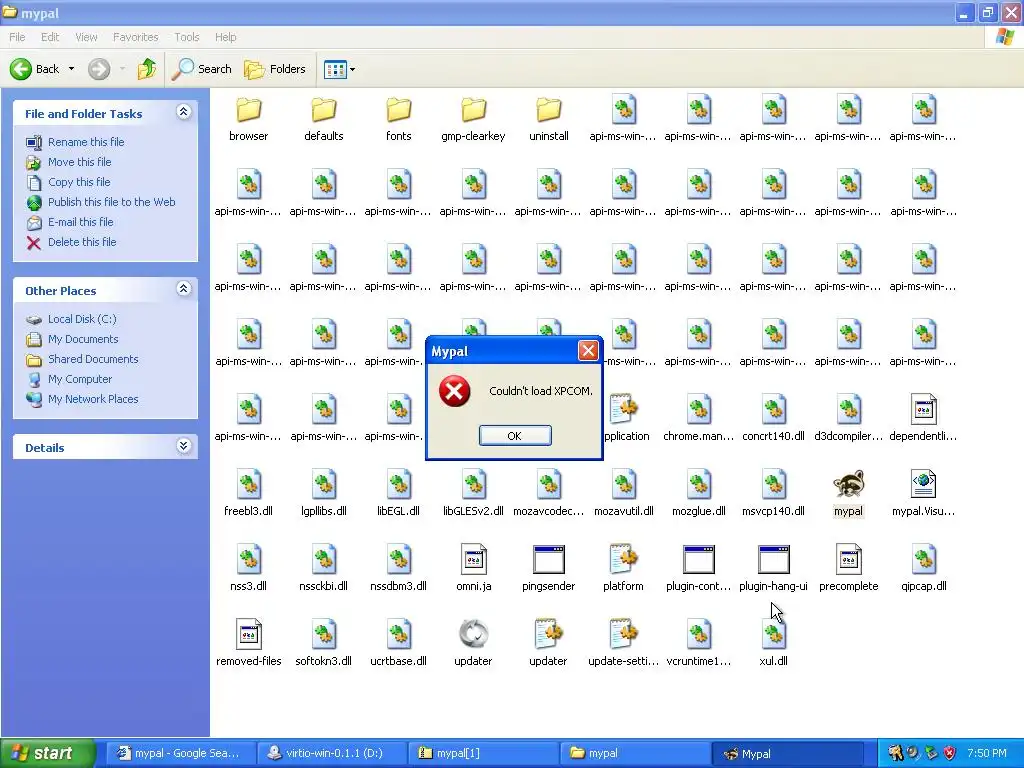Click E-mail this file
1024x768 pixels.
[80, 222]
